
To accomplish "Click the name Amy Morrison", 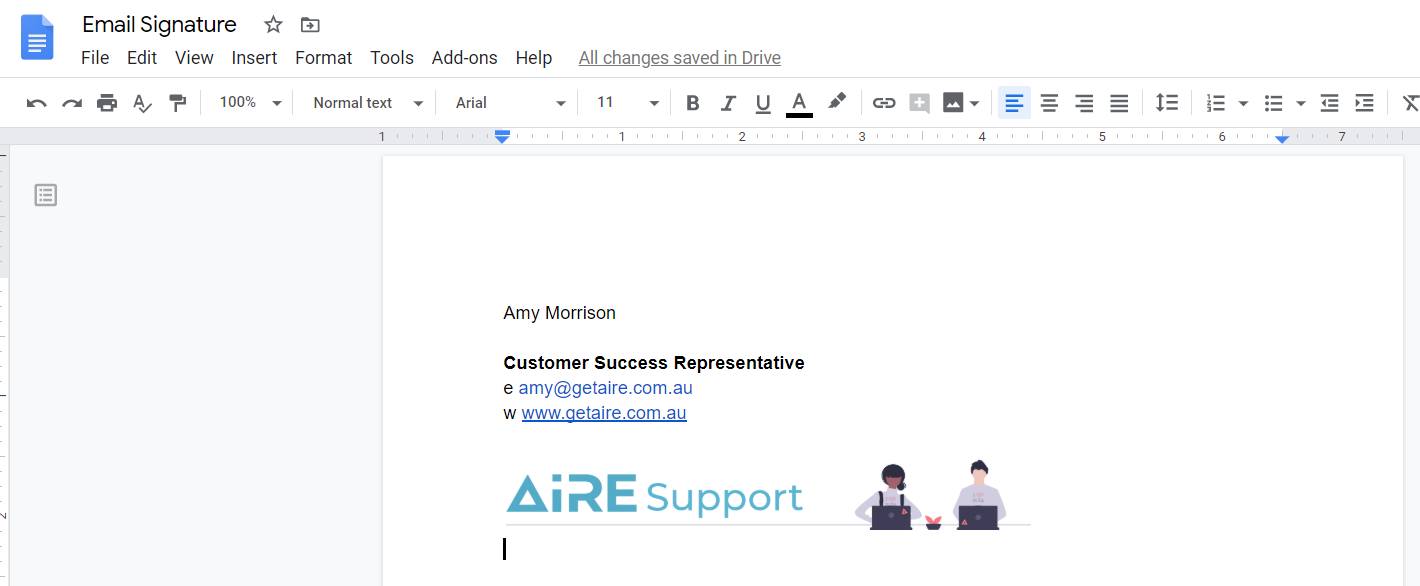I will (559, 313).
